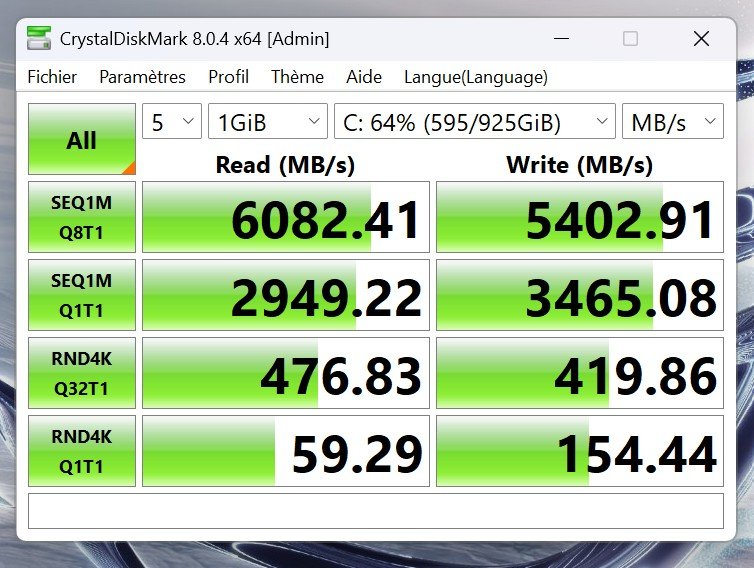
Task: Run all benchmarks with the All button
Action: [82, 139]
